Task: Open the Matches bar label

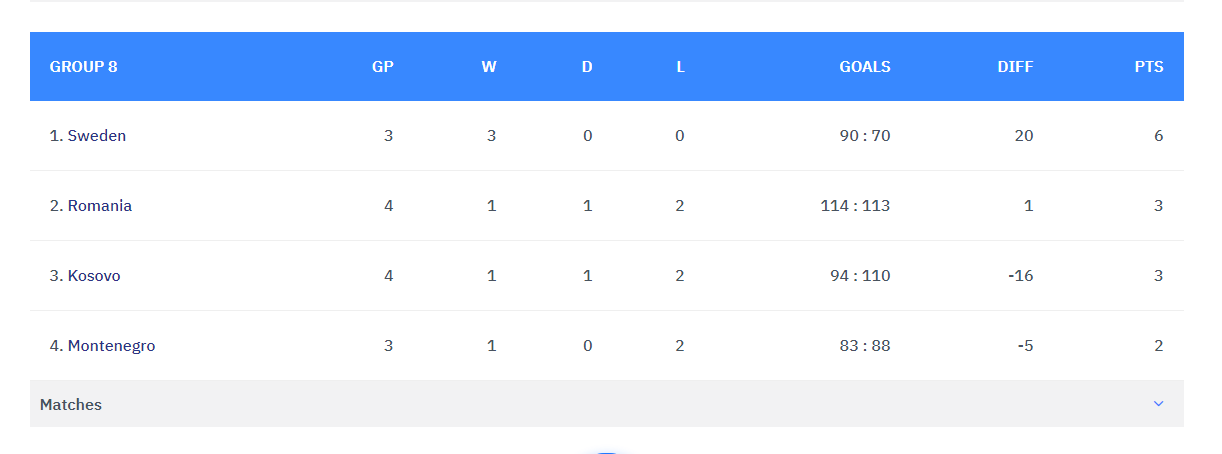Action: [71, 405]
